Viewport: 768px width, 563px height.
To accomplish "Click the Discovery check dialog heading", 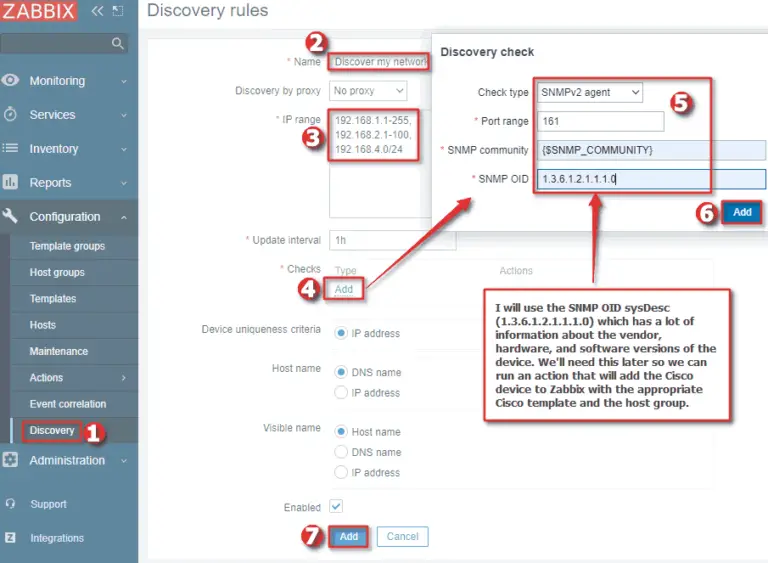I will pos(487,52).
